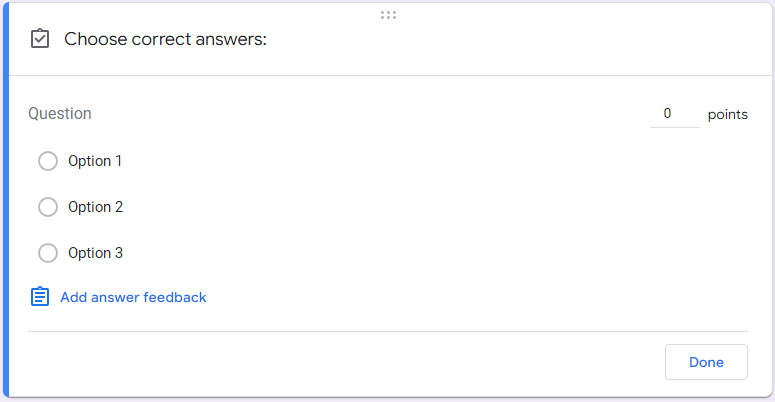Click the 'Option 3' label text
This screenshot has width=775, height=402.
tap(95, 253)
